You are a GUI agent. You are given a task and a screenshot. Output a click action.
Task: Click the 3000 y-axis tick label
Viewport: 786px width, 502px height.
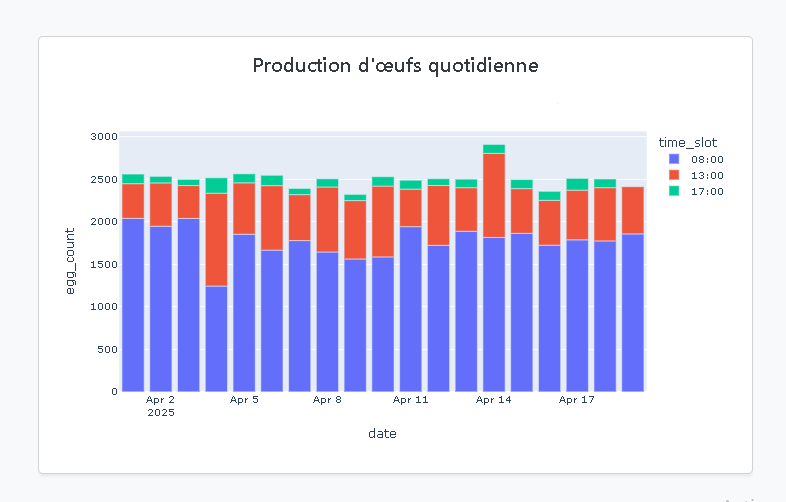[x=103, y=136]
